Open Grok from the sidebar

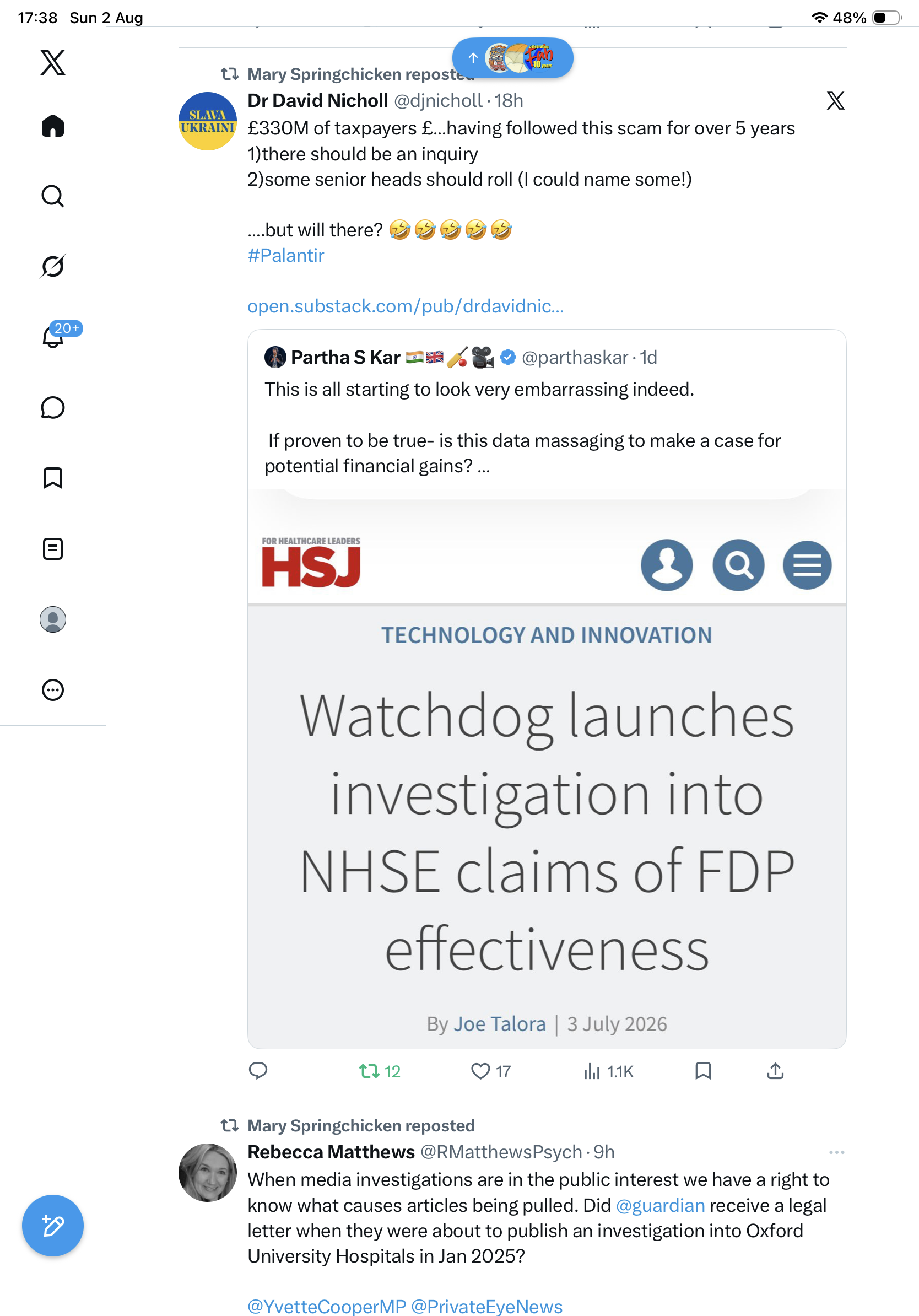click(x=53, y=266)
